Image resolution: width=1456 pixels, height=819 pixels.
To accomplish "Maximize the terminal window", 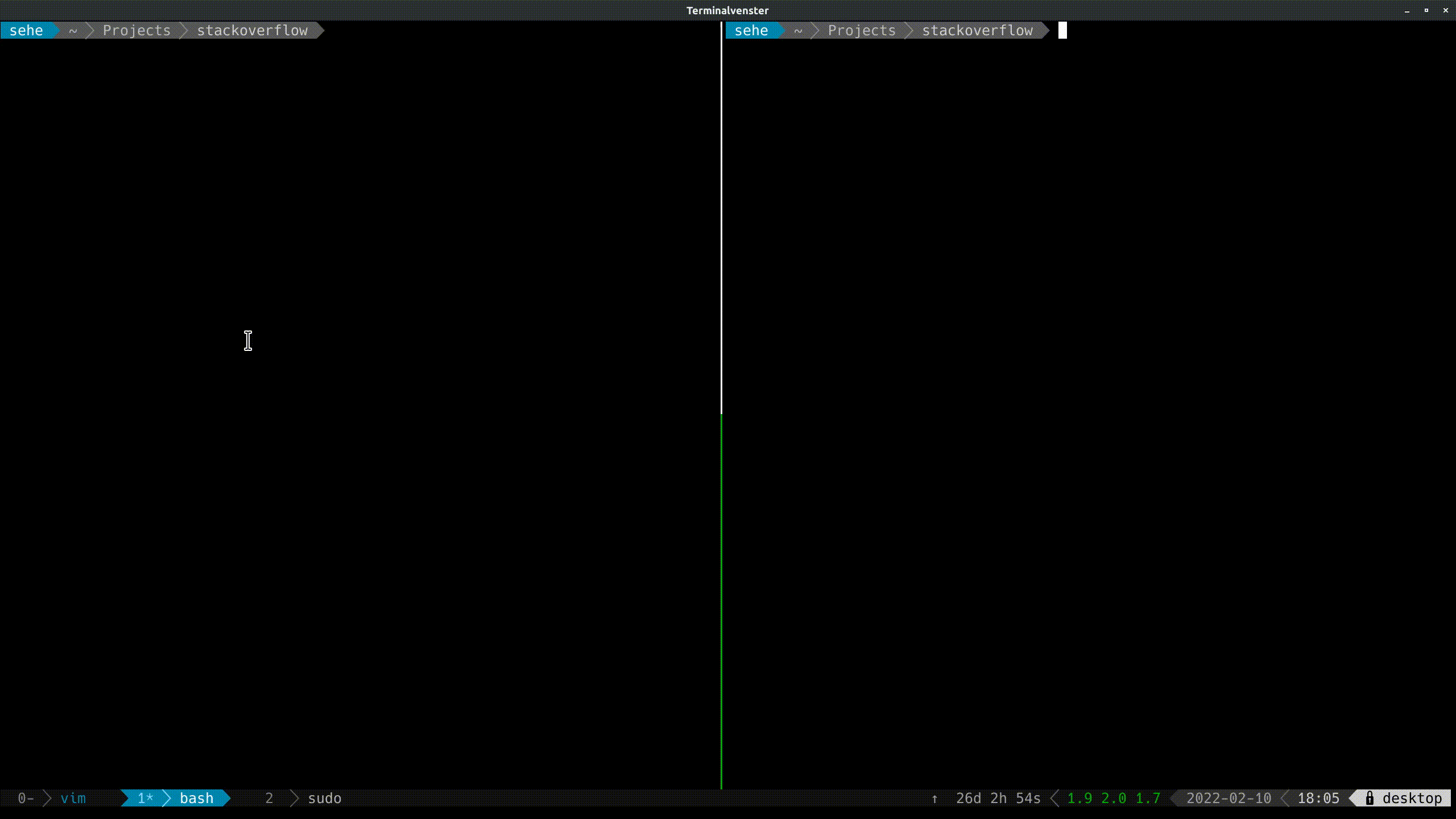I will click(1426, 10).
